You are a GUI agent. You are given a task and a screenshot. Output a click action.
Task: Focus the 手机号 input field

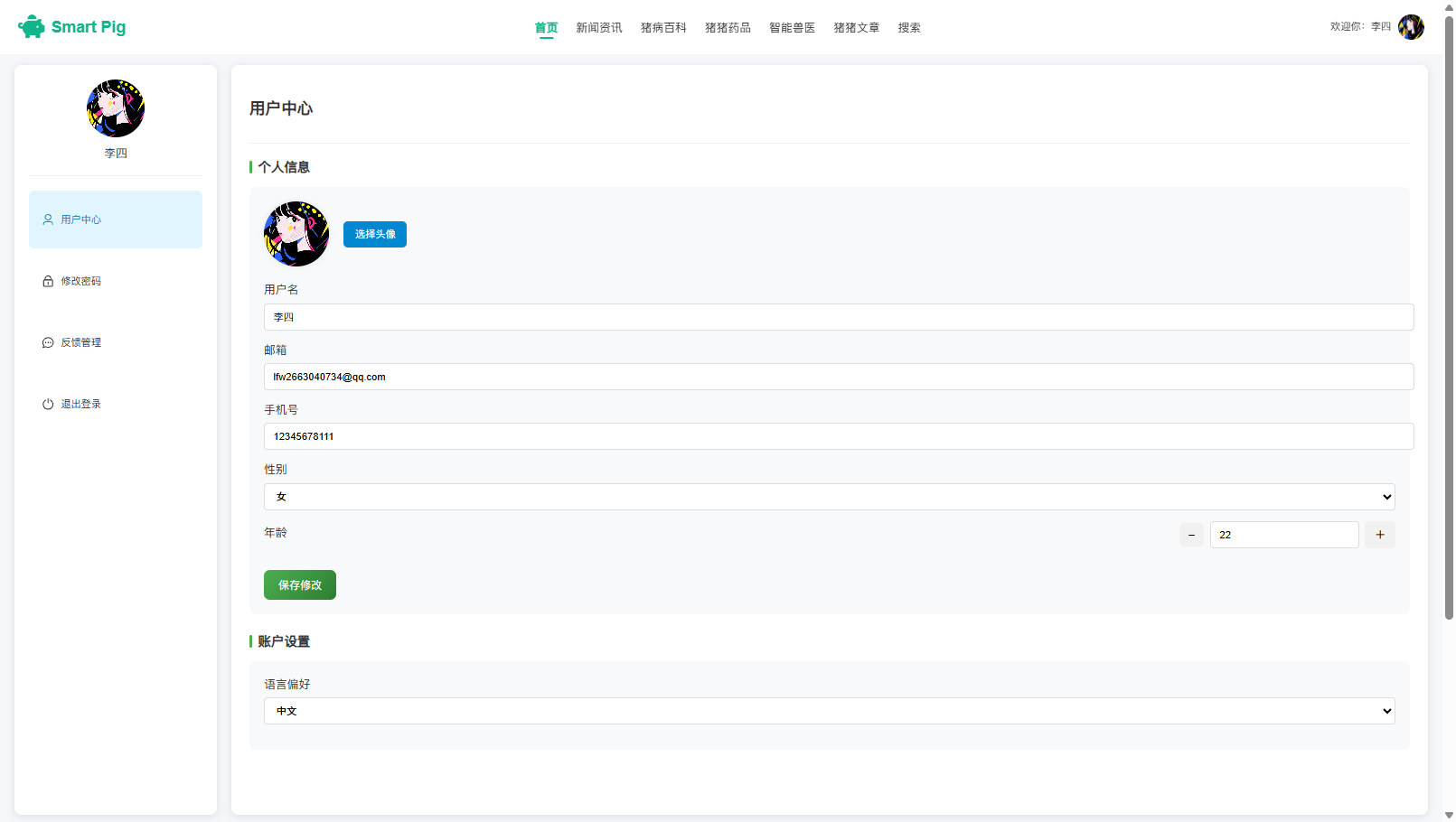(839, 436)
